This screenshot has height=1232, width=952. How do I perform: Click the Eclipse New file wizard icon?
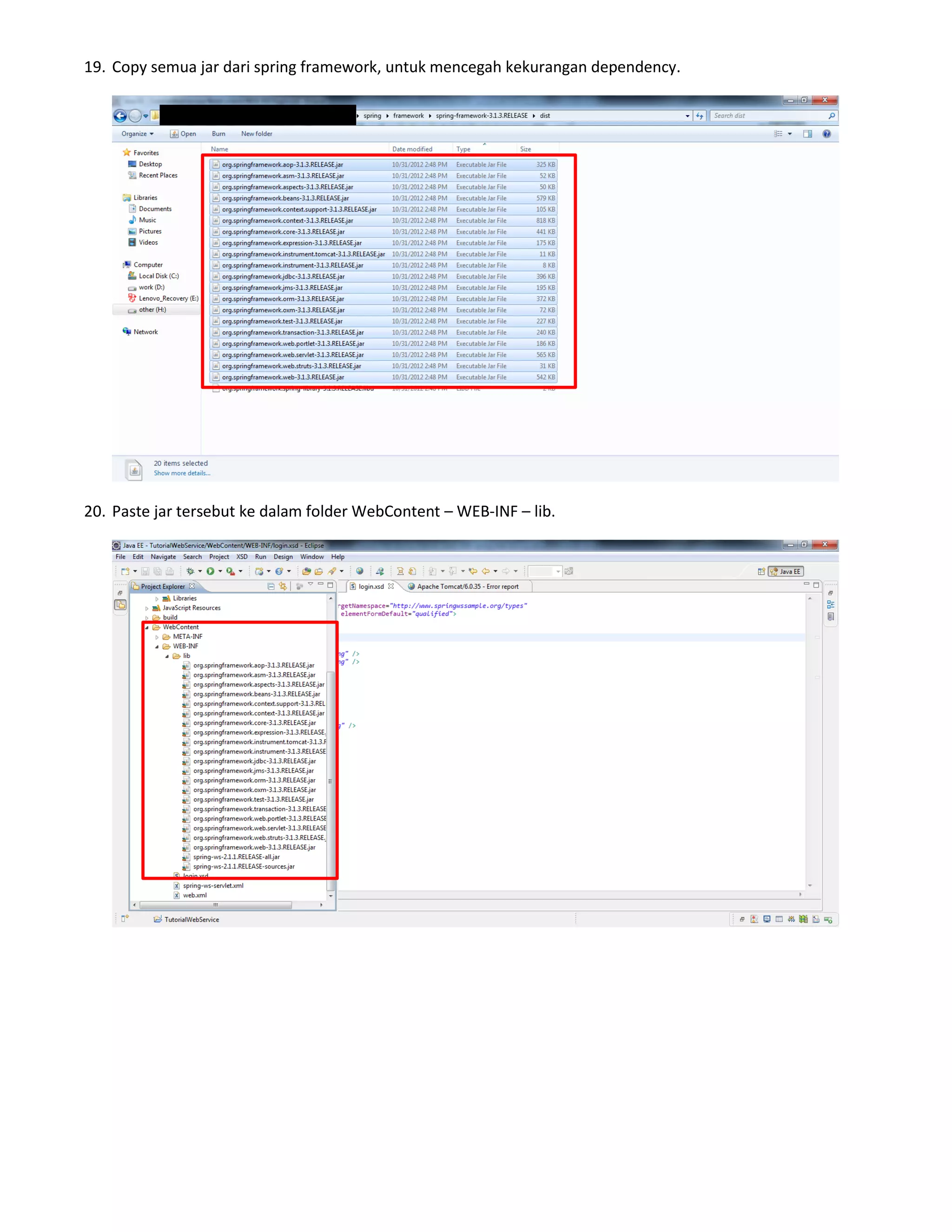point(125,571)
